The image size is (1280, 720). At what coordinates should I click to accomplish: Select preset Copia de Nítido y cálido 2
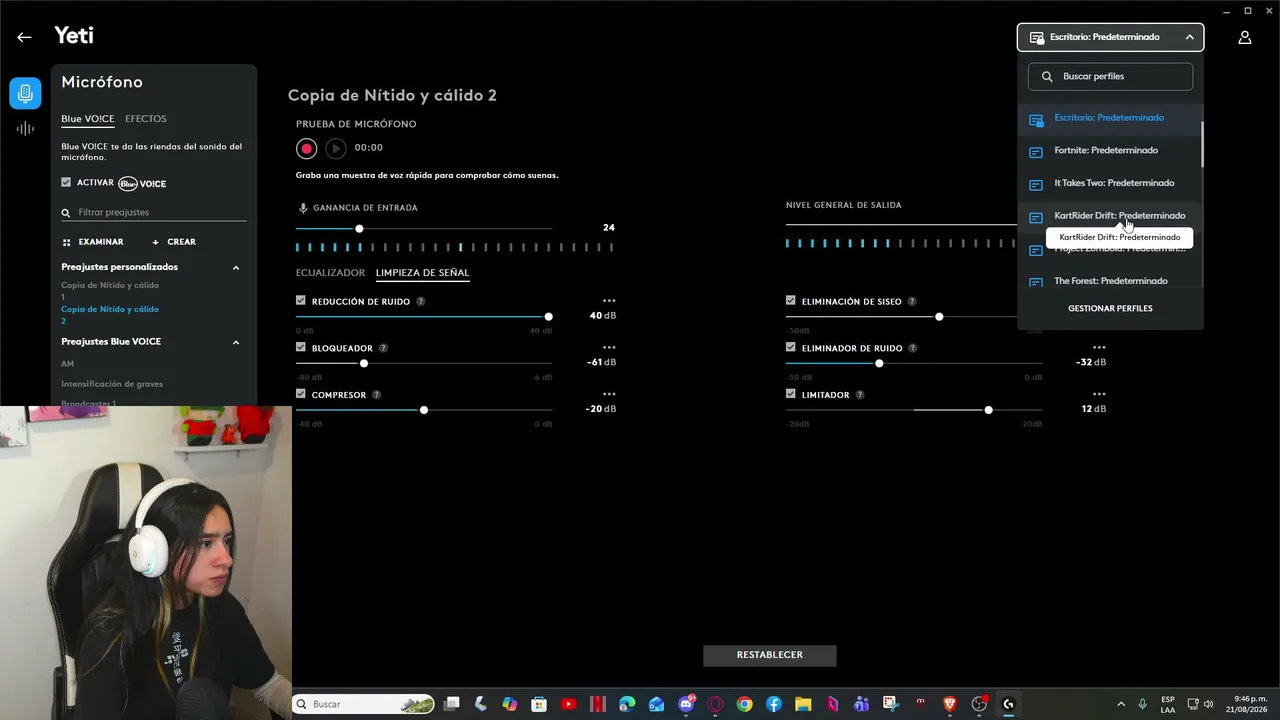tap(110, 315)
